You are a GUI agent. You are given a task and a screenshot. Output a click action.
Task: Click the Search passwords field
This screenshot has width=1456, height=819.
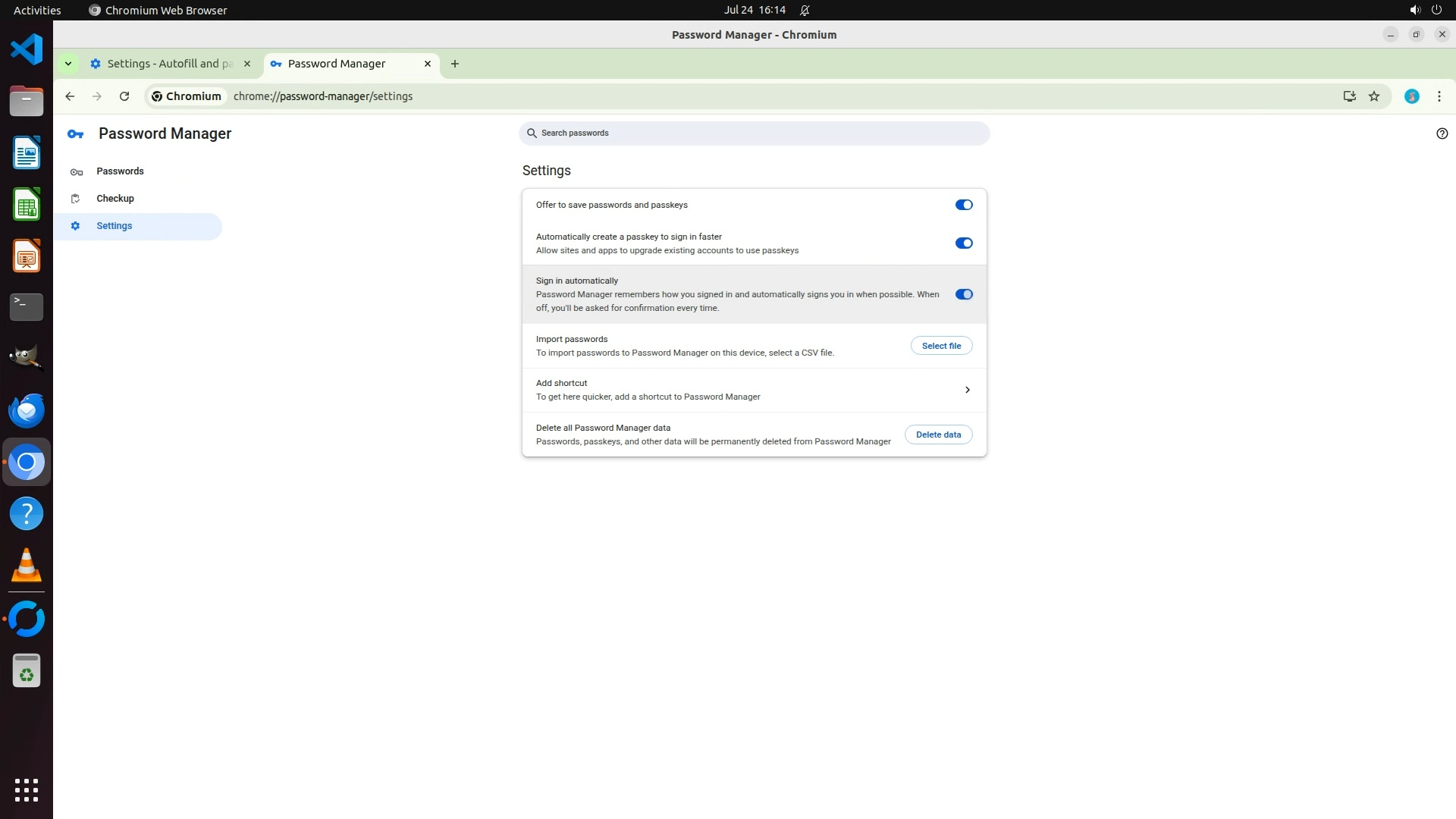755,133
